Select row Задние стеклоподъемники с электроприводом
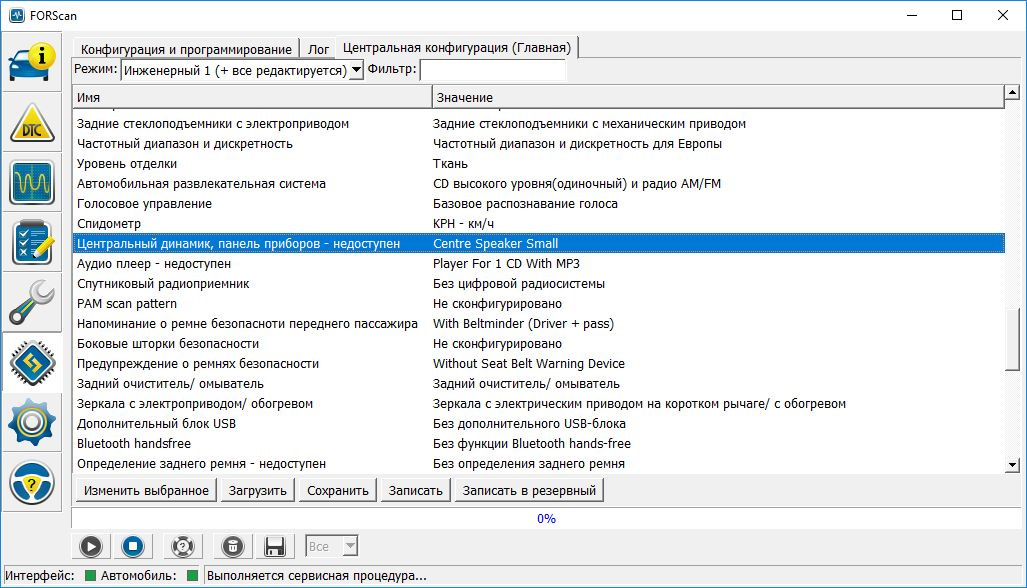Image resolution: width=1027 pixels, height=588 pixels. click(538, 124)
